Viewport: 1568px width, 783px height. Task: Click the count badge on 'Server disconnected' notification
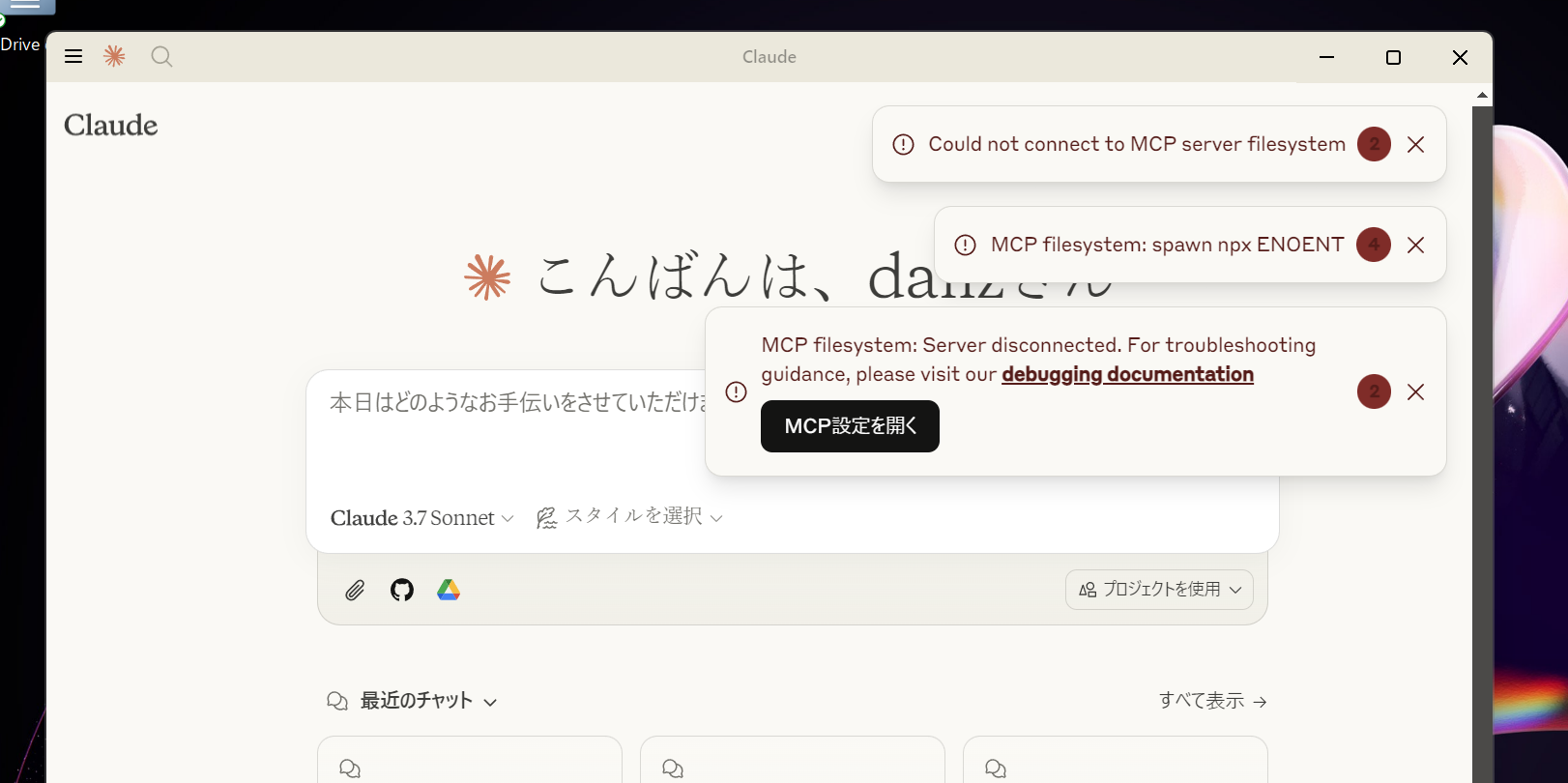click(1374, 391)
